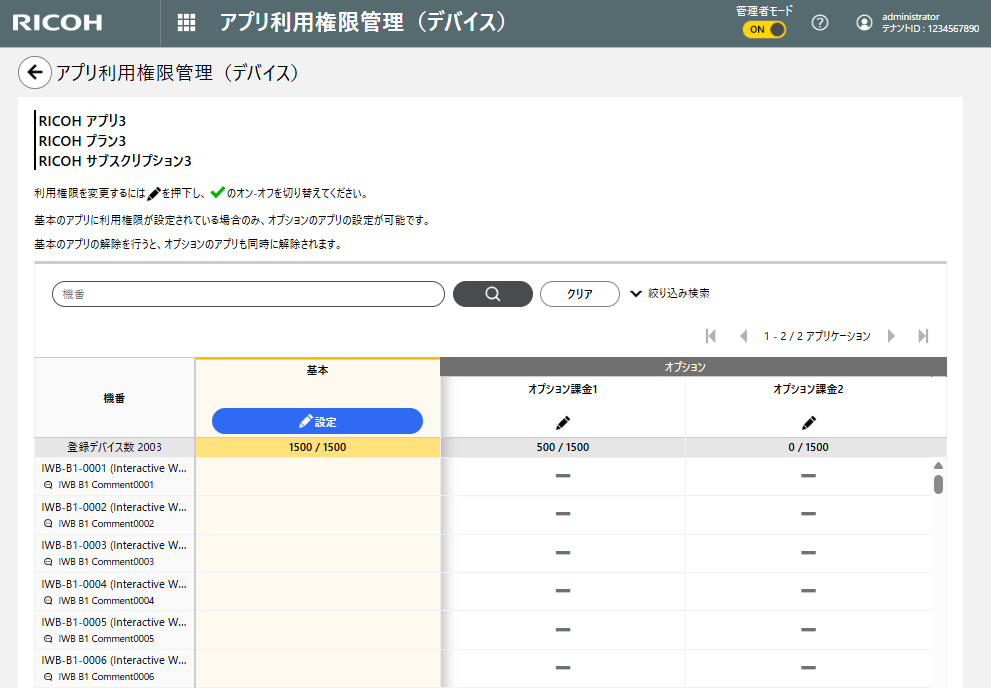Click the クリア button
The height and width of the screenshot is (688, 991).
(x=579, y=294)
